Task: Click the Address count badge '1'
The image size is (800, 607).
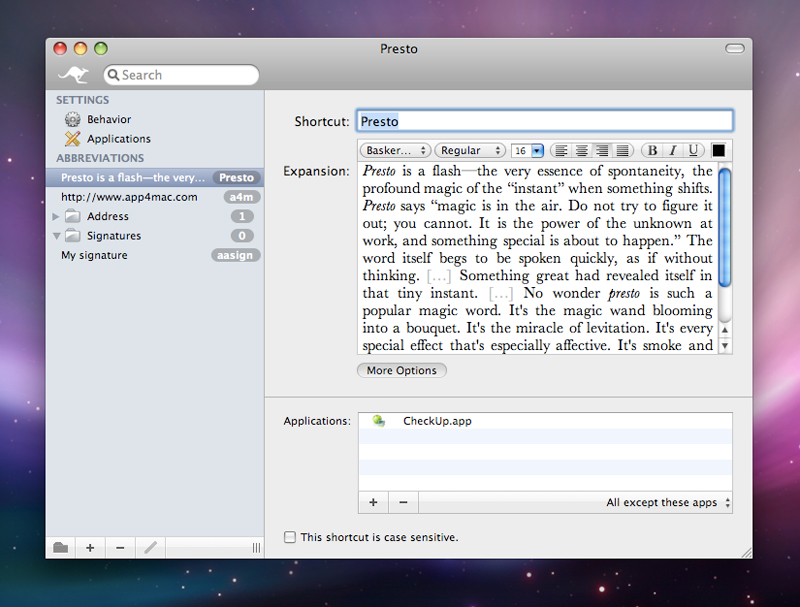Action: click(x=242, y=216)
